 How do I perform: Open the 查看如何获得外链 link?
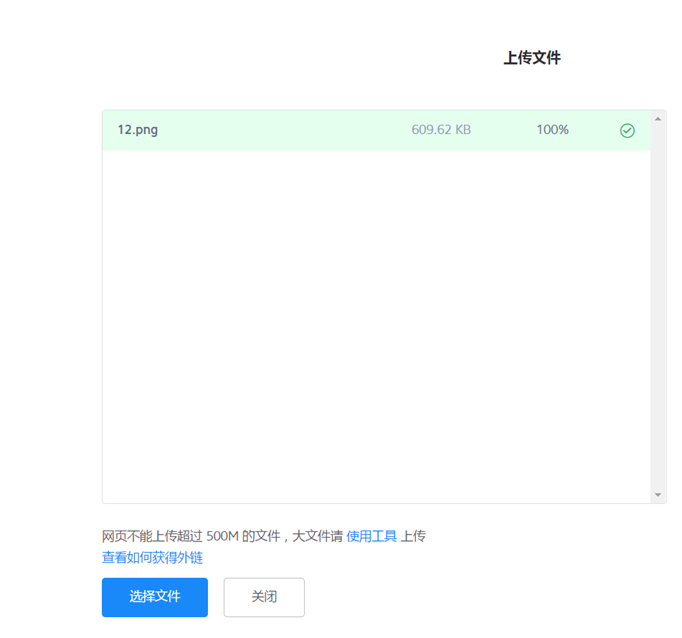click(152, 558)
